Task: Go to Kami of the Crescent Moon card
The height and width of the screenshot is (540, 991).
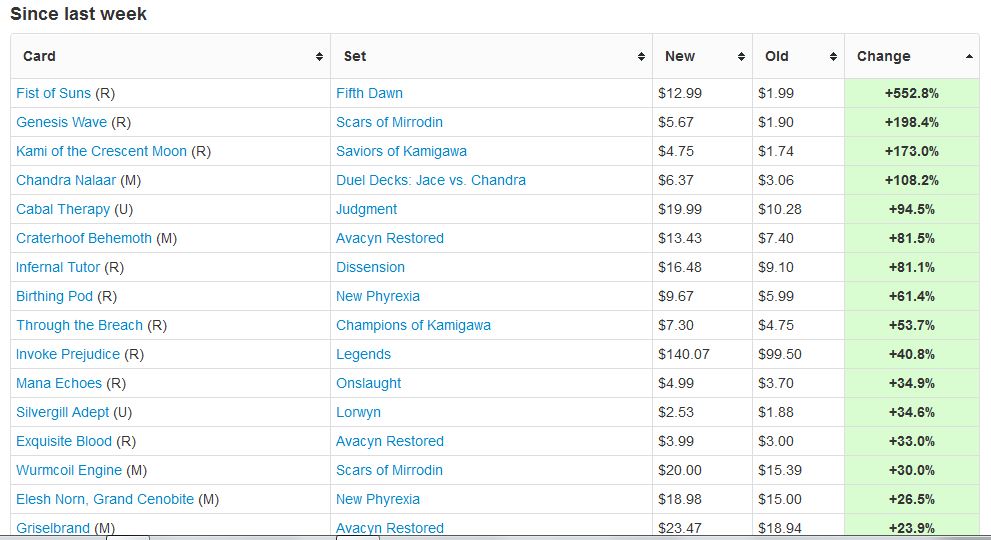Action: tap(102, 151)
